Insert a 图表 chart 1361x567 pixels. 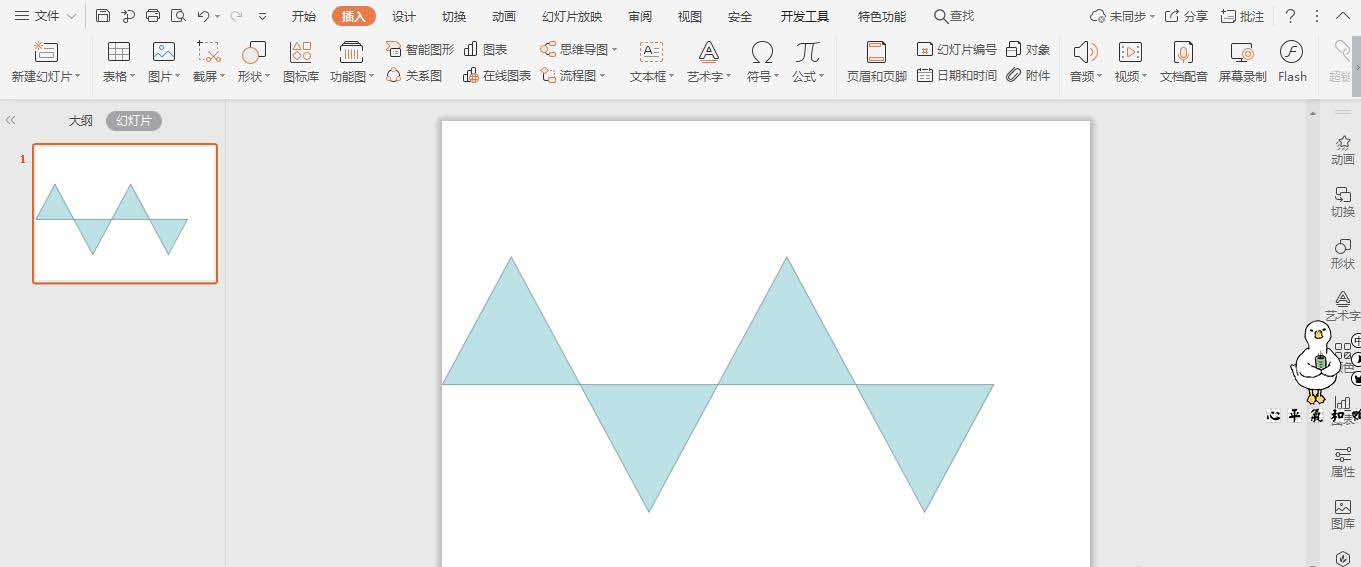(486, 49)
